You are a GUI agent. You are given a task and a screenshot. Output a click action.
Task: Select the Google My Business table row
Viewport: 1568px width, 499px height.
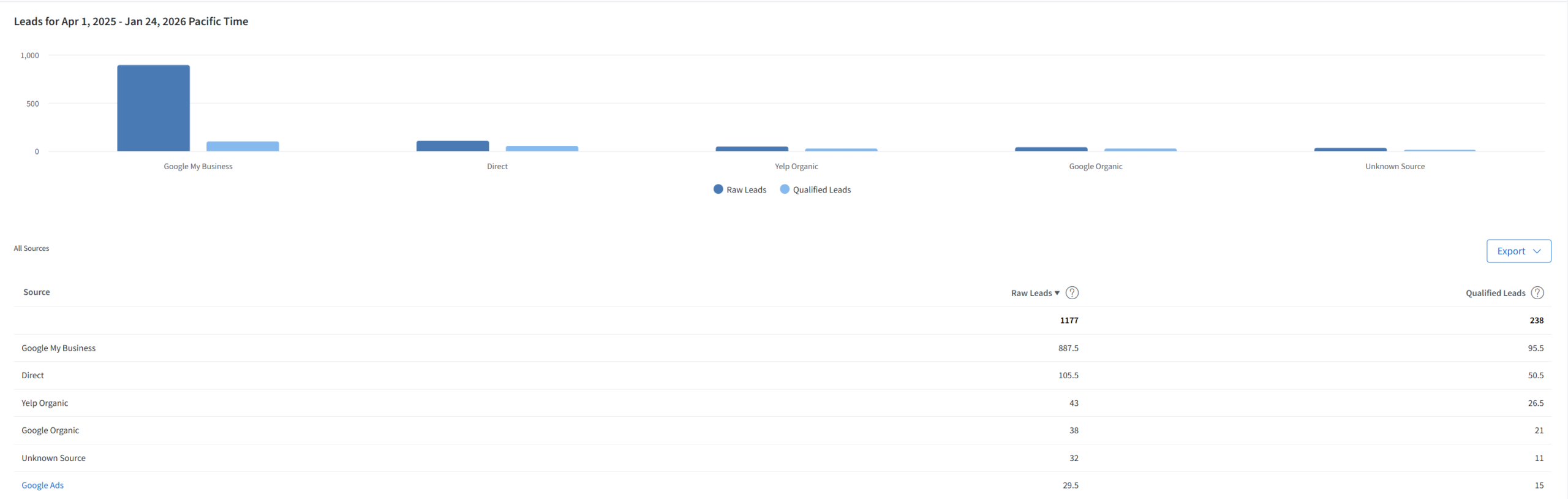coord(59,348)
